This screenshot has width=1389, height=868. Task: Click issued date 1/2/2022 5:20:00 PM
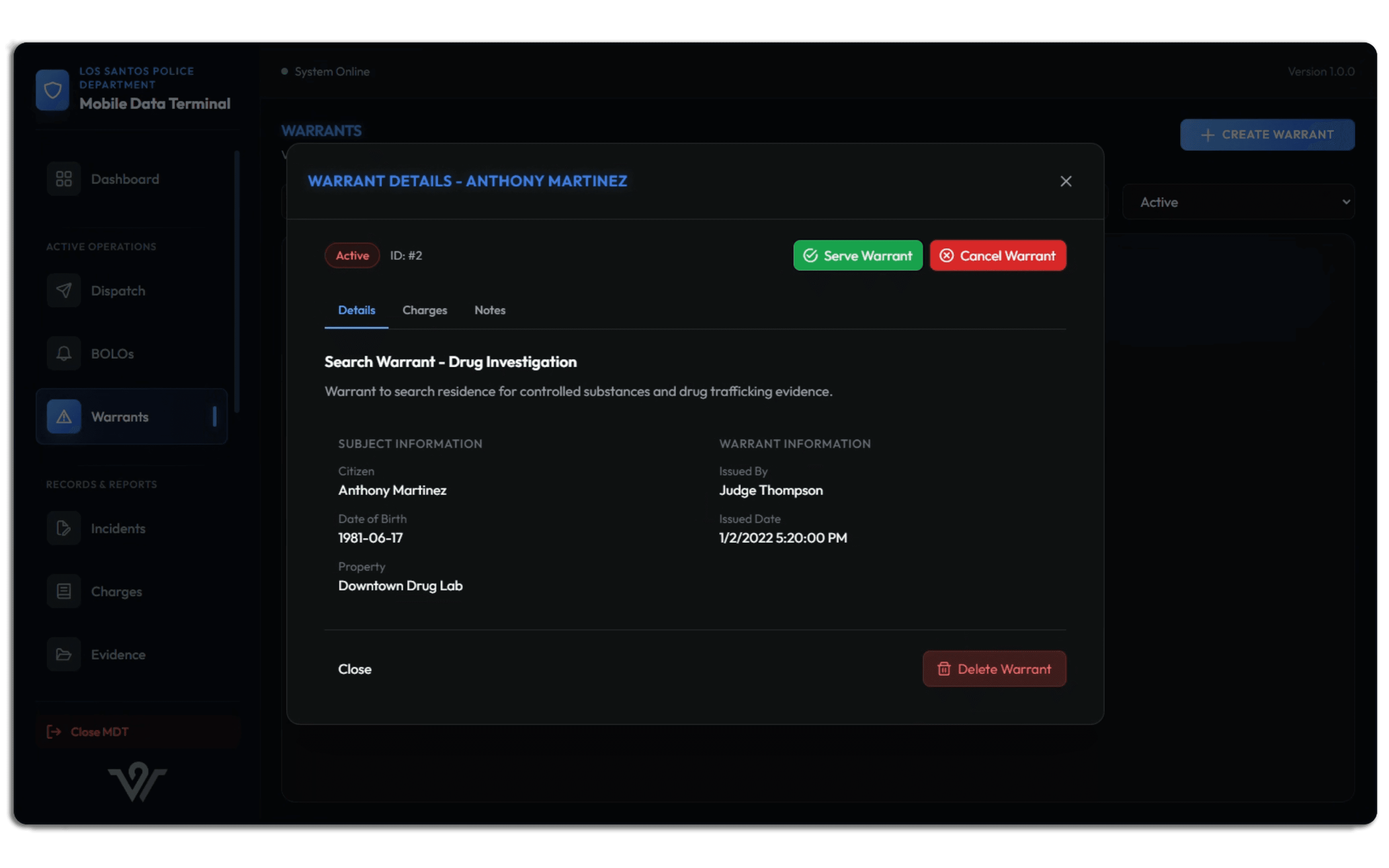pos(783,538)
